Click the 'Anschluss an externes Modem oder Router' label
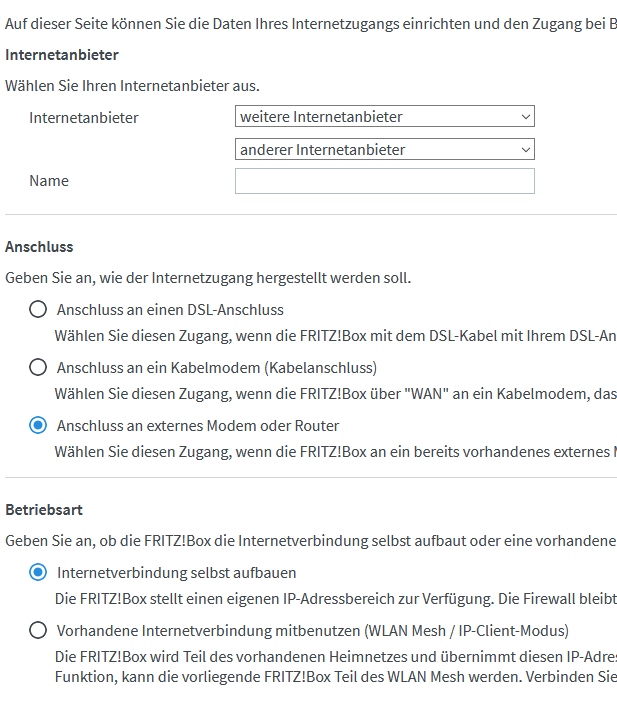Image resolution: width=617 pixels, height=701 pixels. coord(198,426)
